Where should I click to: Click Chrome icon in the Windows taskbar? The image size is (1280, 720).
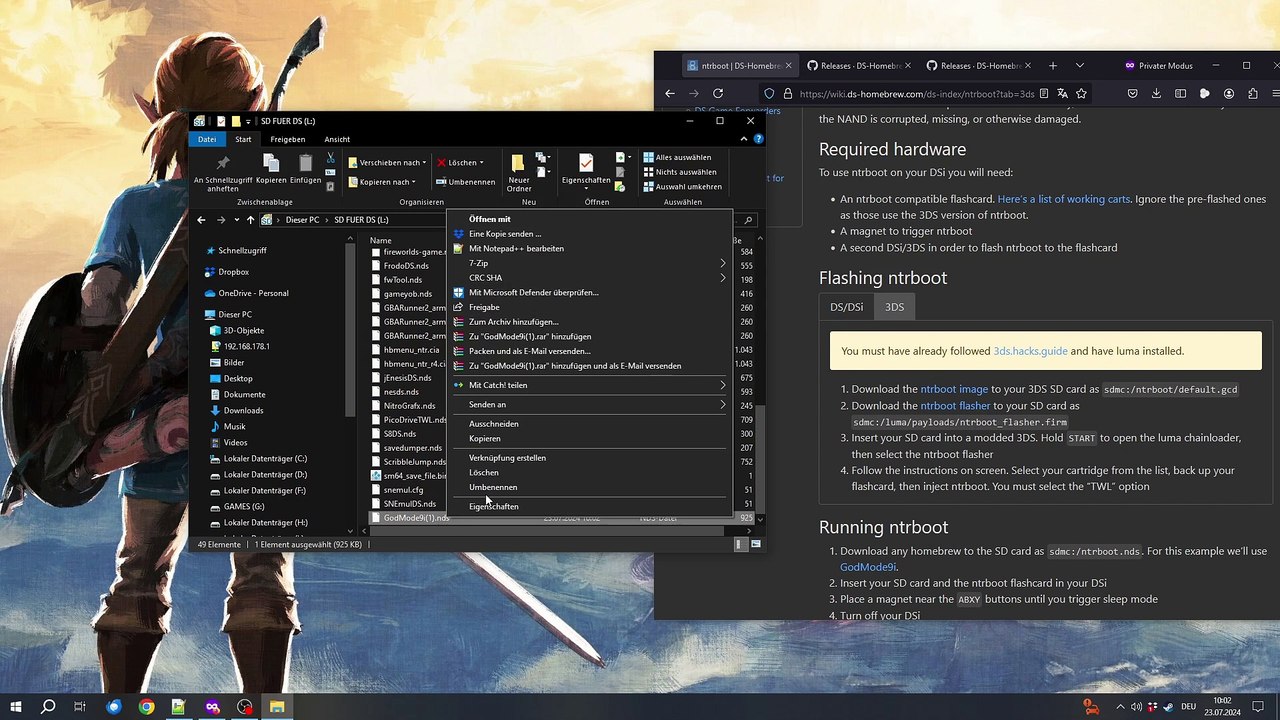click(x=146, y=707)
